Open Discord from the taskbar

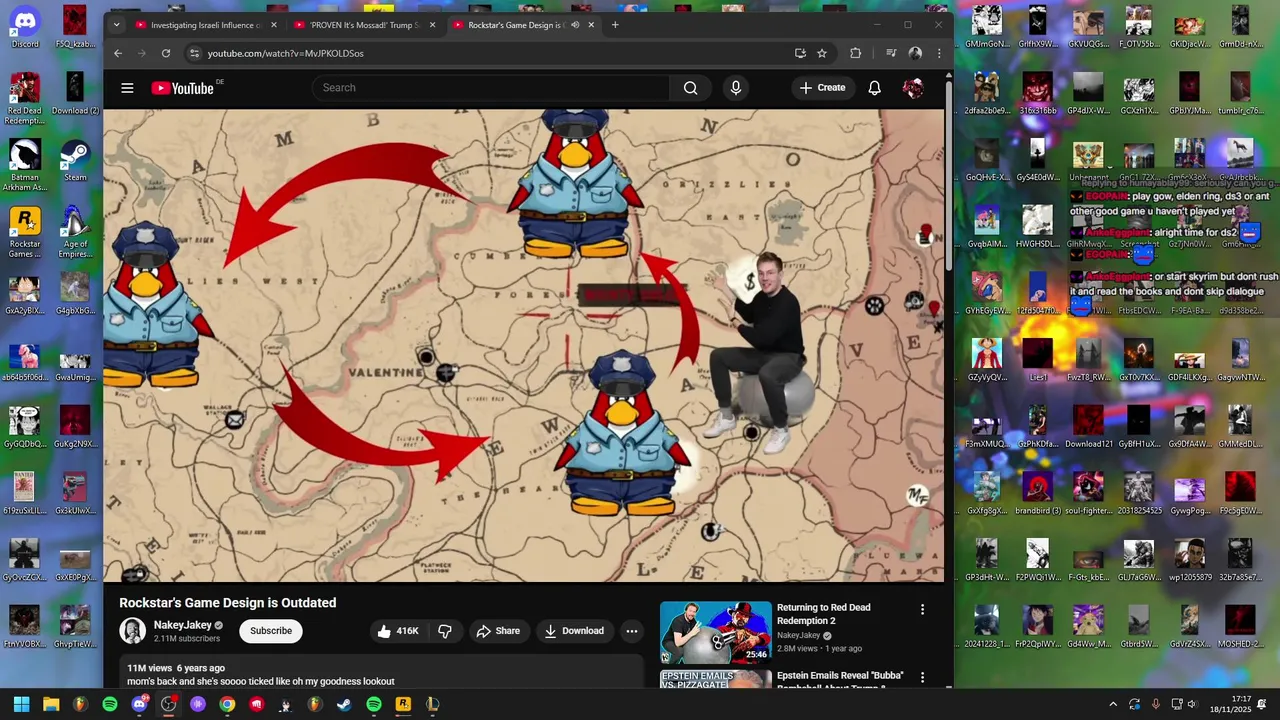139,704
